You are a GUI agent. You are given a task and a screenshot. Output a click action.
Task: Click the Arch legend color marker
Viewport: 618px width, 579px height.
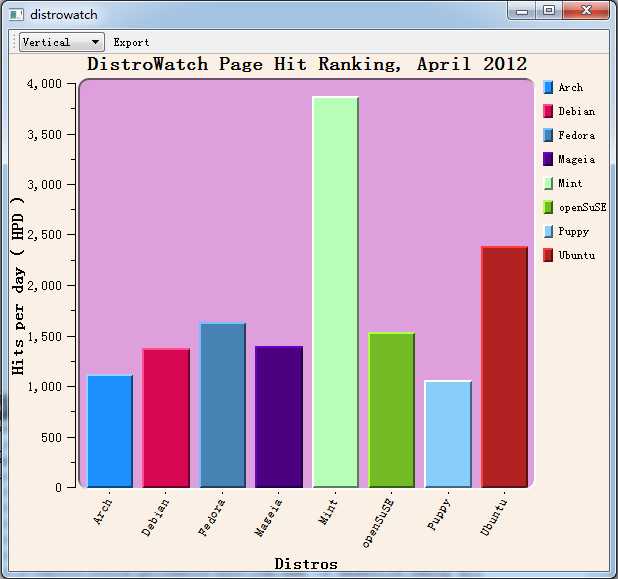tap(548, 87)
